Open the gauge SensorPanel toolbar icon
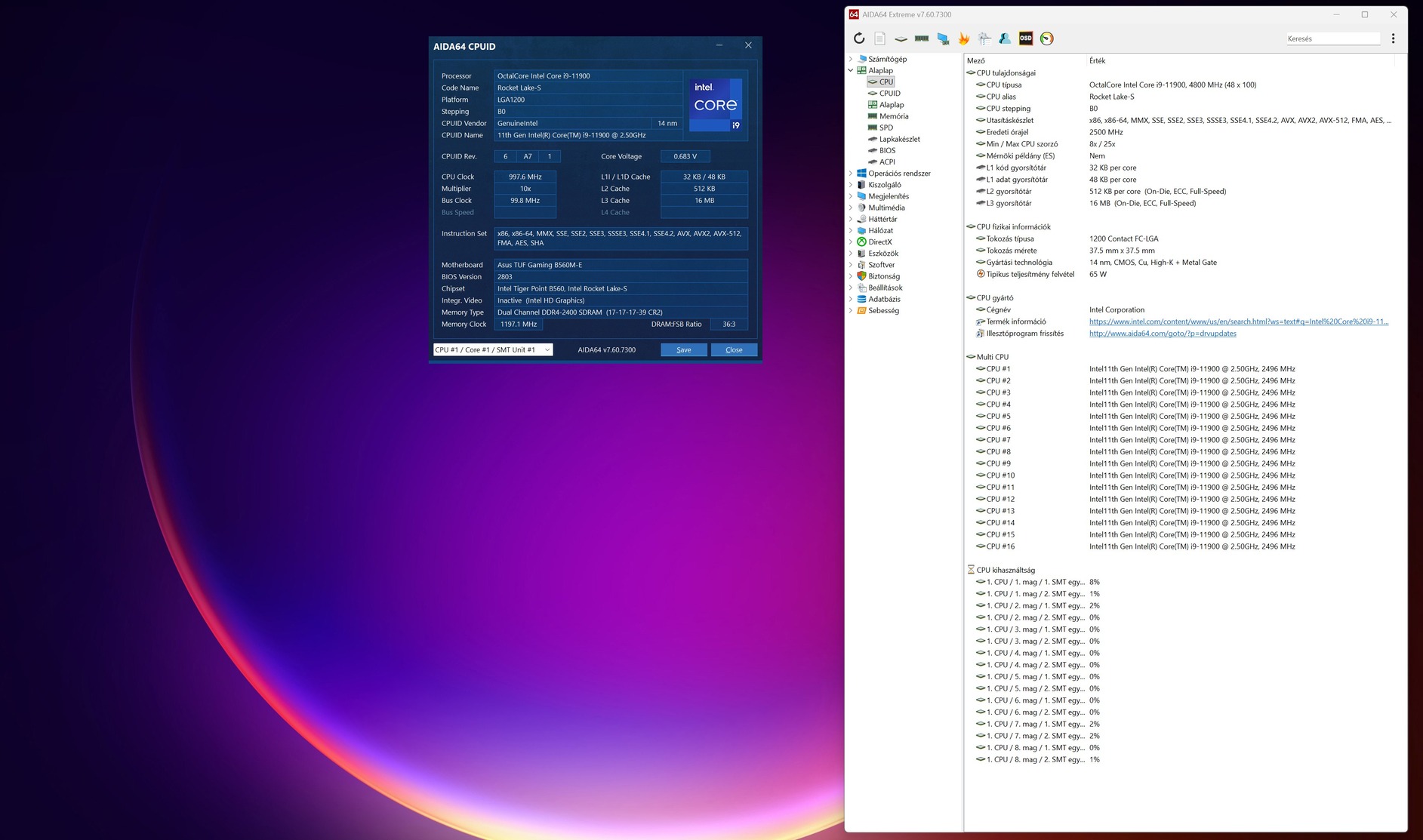The image size is (1423, 840). click(x=1047, y=38)
